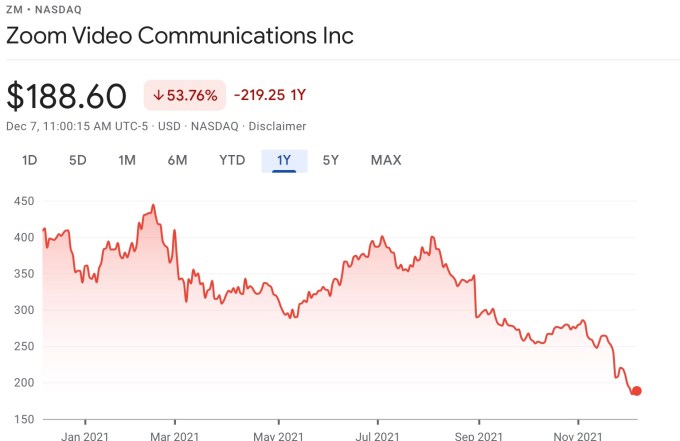This screenshot has height=441, width=680.
Task: Show the MAX price history
Action: pyautogui.click(x=386, y=160)
